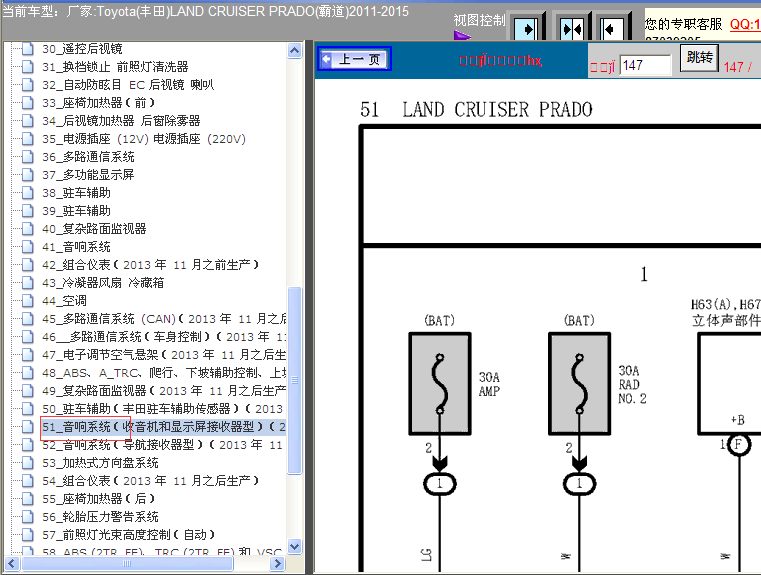Open the QQ customer service link

(x=745, y=24)
